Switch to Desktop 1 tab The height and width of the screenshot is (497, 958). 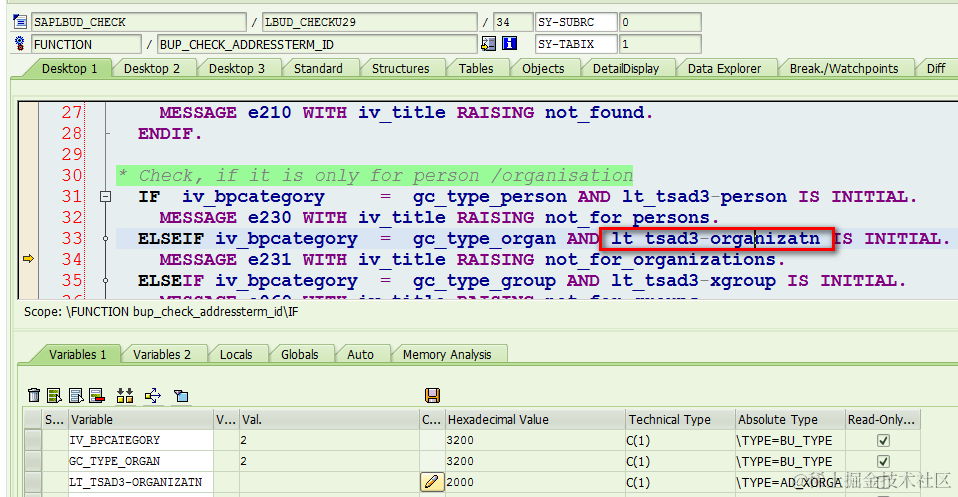pyautogui.click(x=69, y=68)
